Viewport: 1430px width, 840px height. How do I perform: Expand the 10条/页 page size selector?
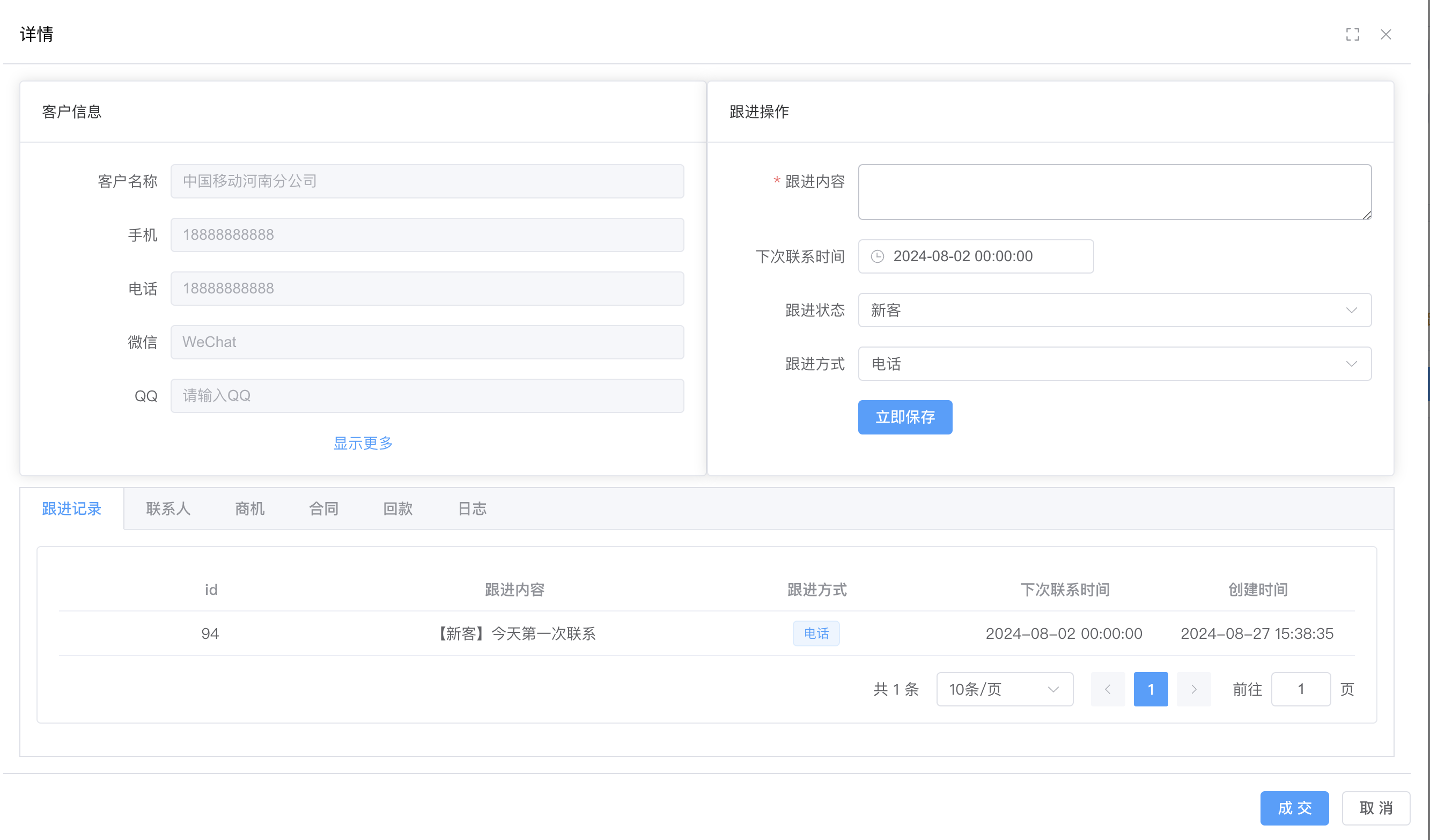pos(1004,689)
